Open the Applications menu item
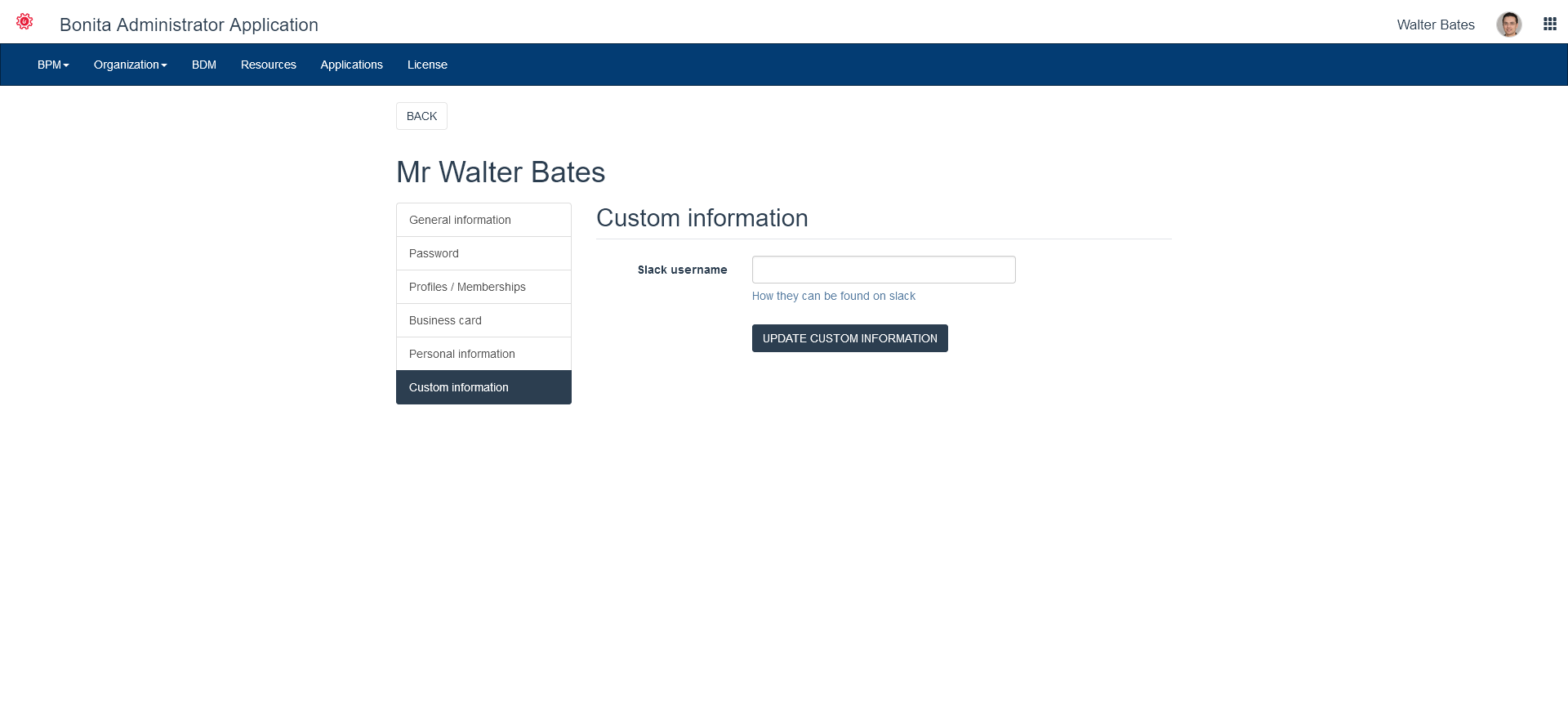Viewport: 1568px width, 719px height. pyautogui.click(x=351, y=65)
